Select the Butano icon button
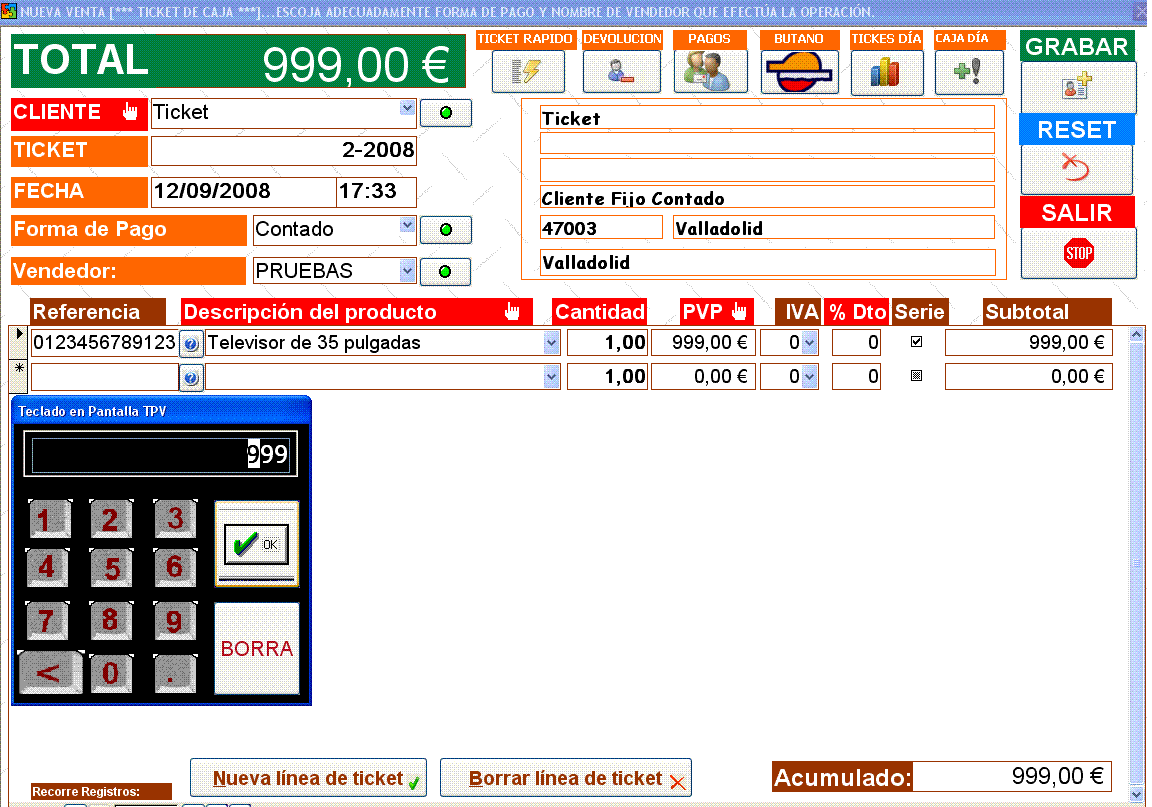The width and height of the screenshot is (1152, 807). click(798, 72)
